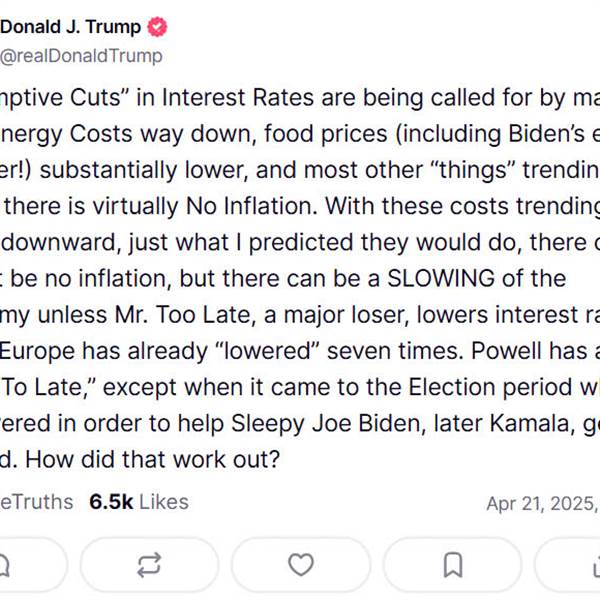
Task: Open the @realDonaldTrump handle link
Action: pyautogui.click(x=81, y=56)
